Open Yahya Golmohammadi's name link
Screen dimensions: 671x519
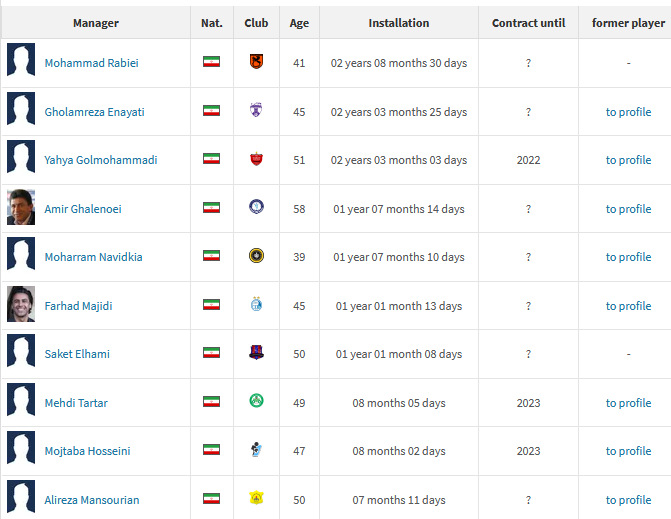pos(100,160)
